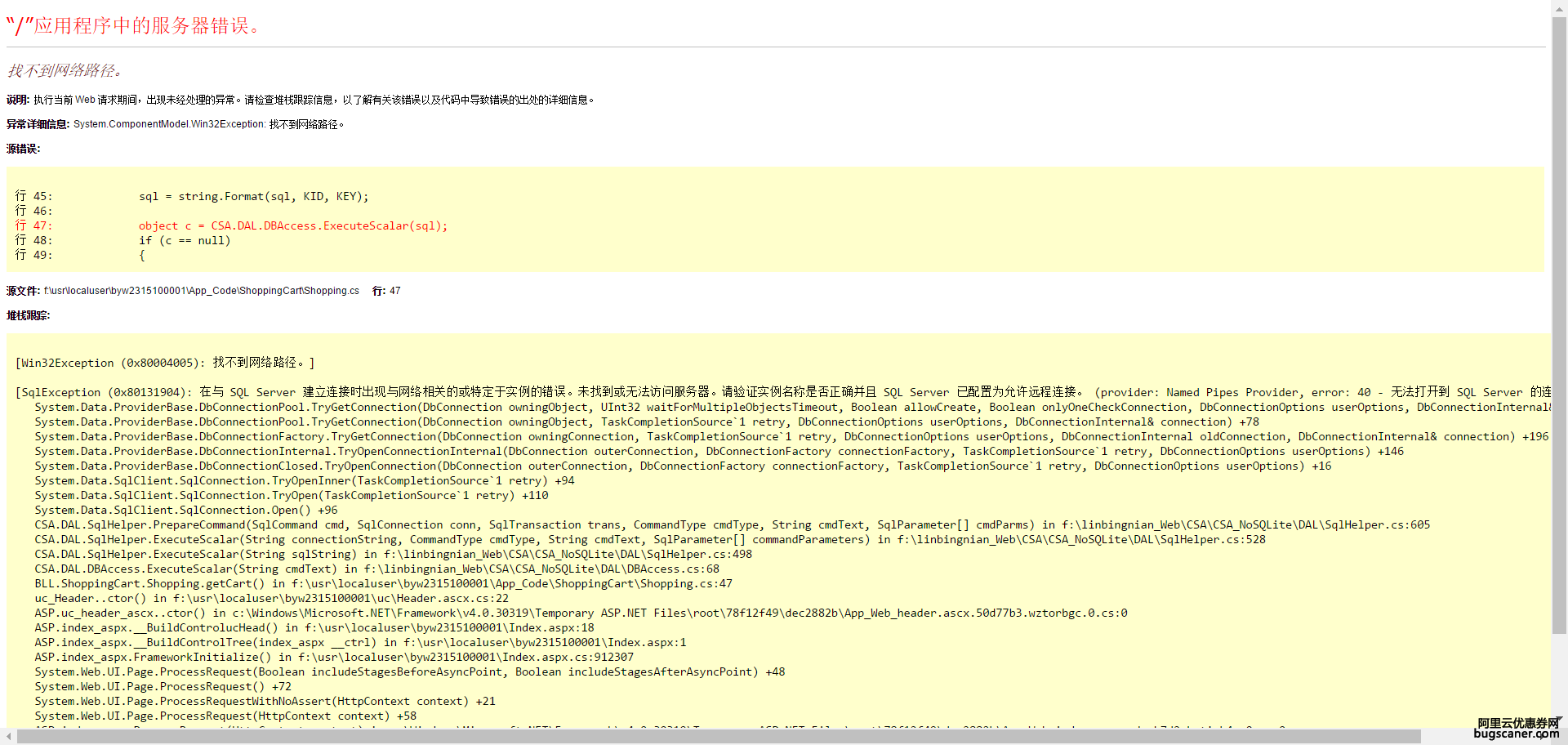Click the SqlConnection.TryOpenInner stack line
Image resolution: width=1568 pixels, height=745 pixels.
point(305,480)
